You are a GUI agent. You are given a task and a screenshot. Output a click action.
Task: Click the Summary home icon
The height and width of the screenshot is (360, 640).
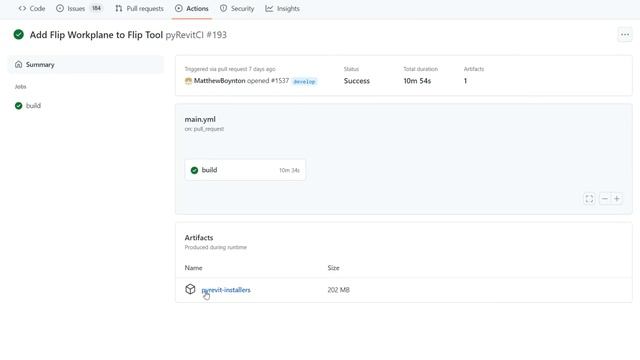click(18, 64)
